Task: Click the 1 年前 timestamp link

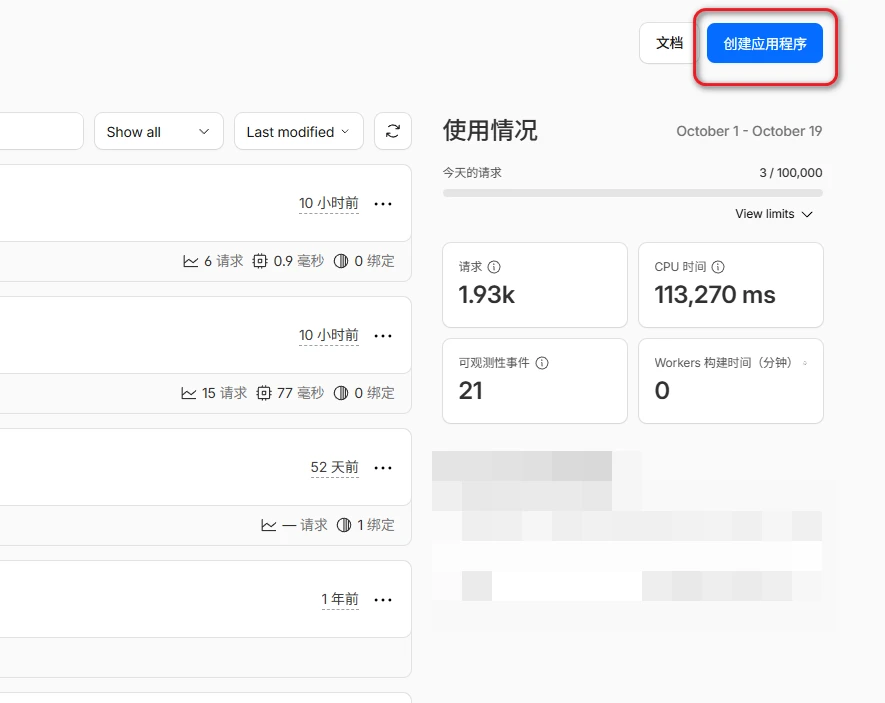Action: (340, 599)
